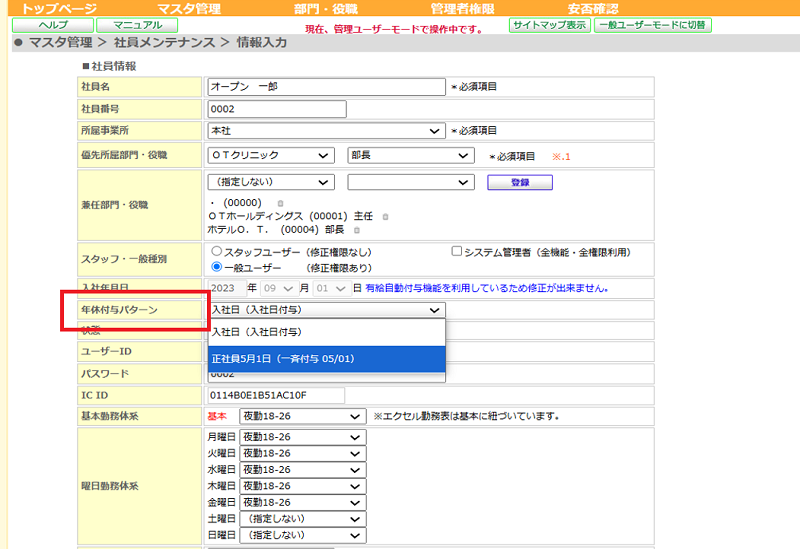
Task: Click 社員番号 field containing 0002
Action: (x=277, y=109)
